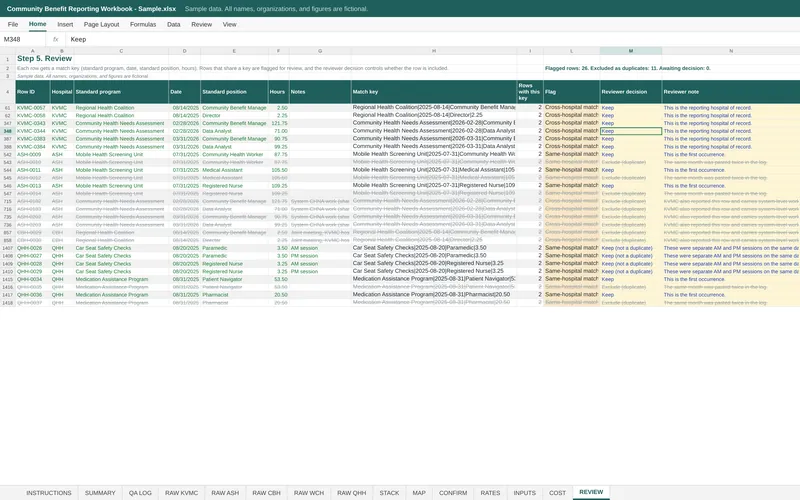Screen dimensions: 800x500
Task: Click the Flagged rows summary text
Action: (628, 68)
